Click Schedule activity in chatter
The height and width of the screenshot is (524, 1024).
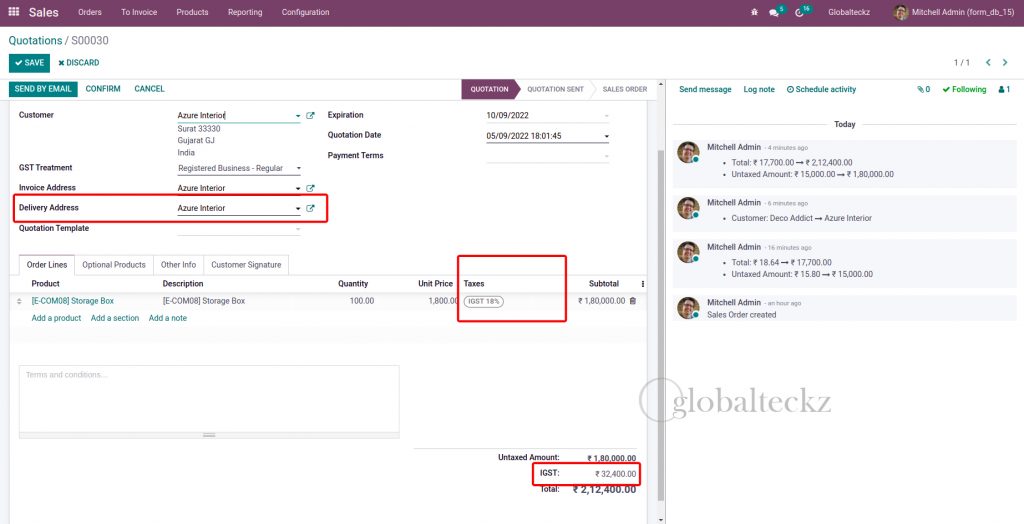[x=821, y=89]
